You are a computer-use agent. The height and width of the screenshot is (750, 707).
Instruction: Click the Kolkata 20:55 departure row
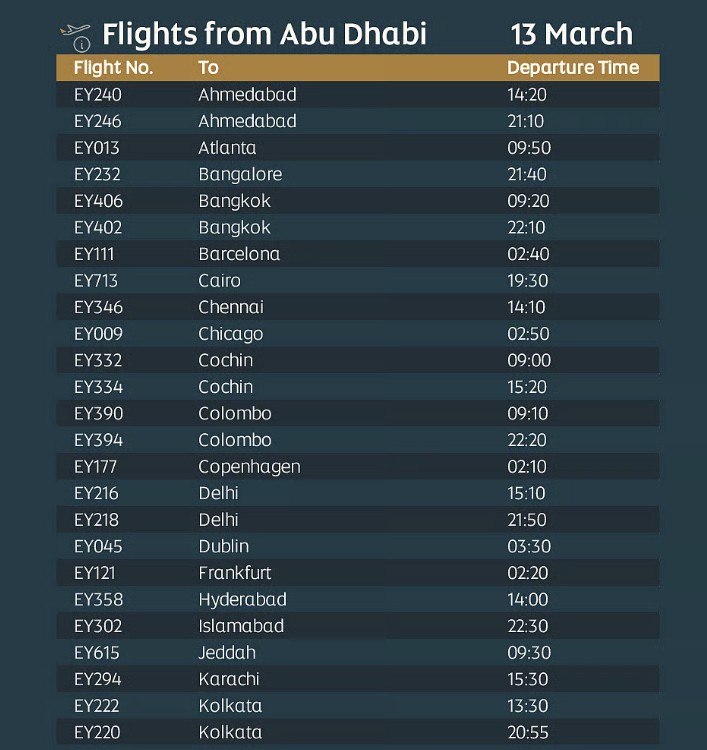358,732
